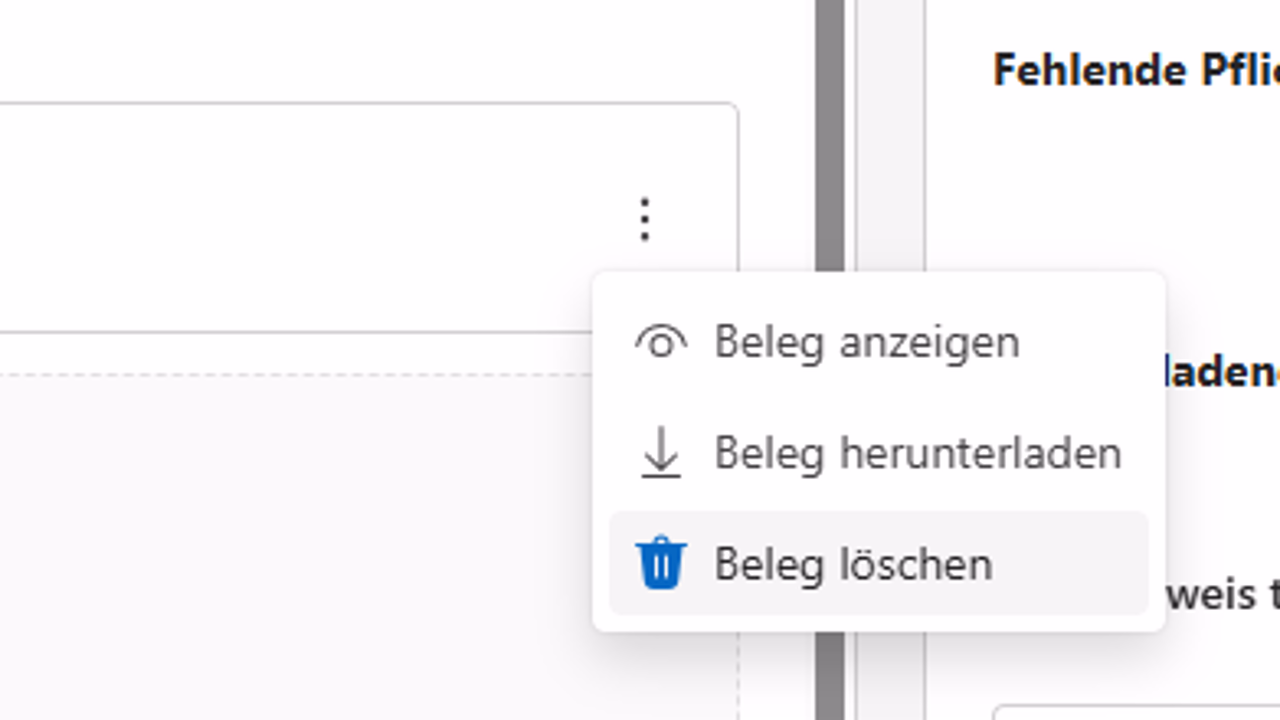
Task: Click the white margin between card and divider
Action: tap(777, 150)
